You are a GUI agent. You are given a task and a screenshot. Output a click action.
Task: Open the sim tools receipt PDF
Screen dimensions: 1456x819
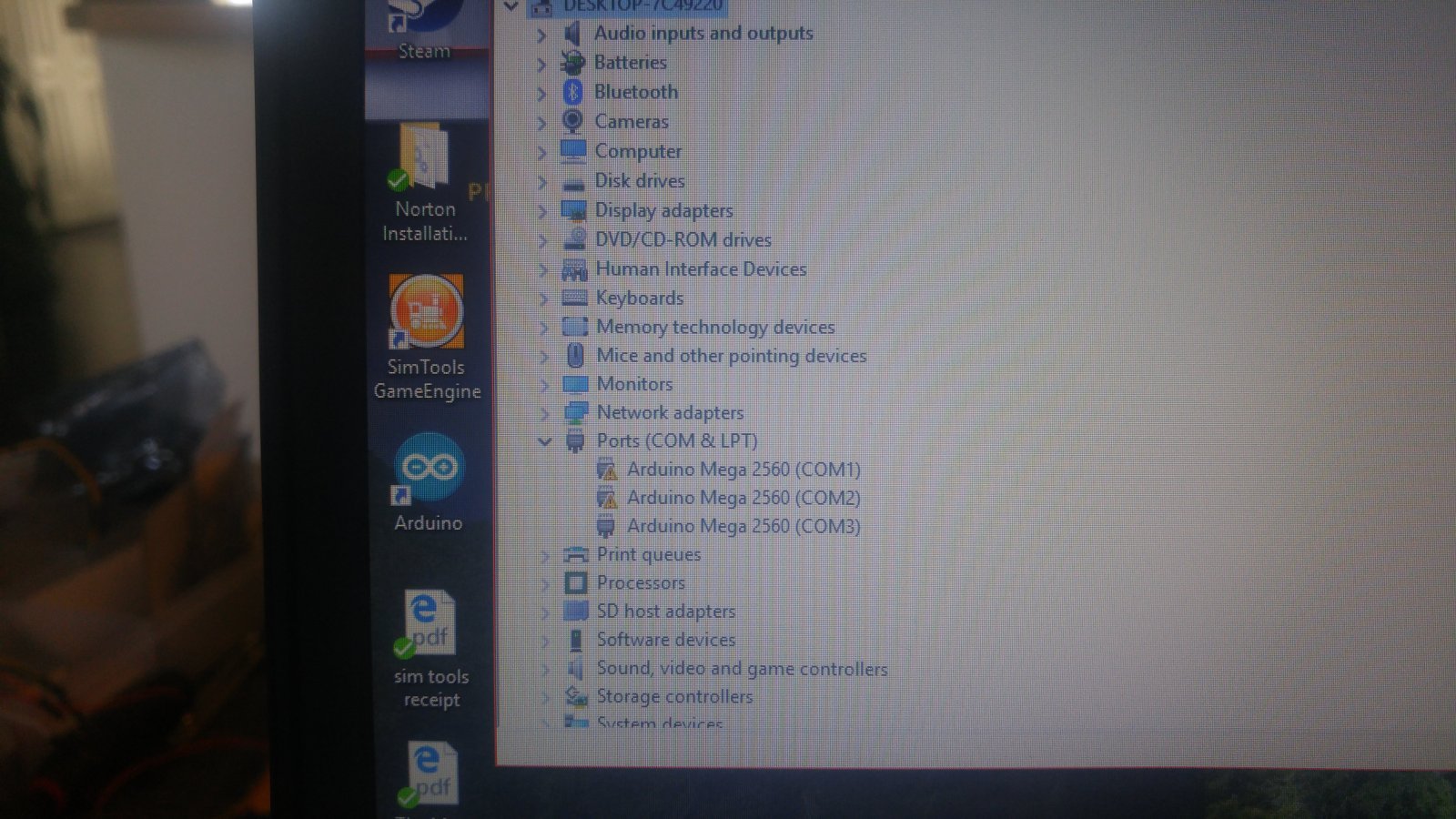[x=430, y=651]
